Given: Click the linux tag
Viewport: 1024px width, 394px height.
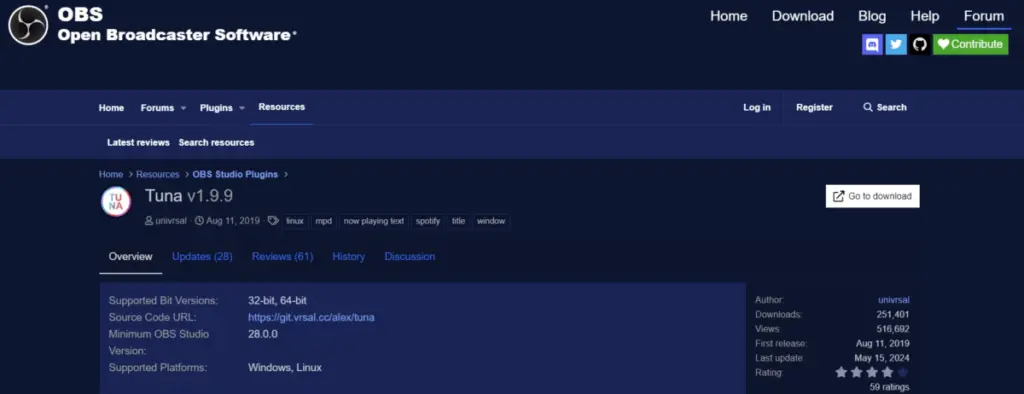Looking at the screenshot, I should [x=295, y=221].
